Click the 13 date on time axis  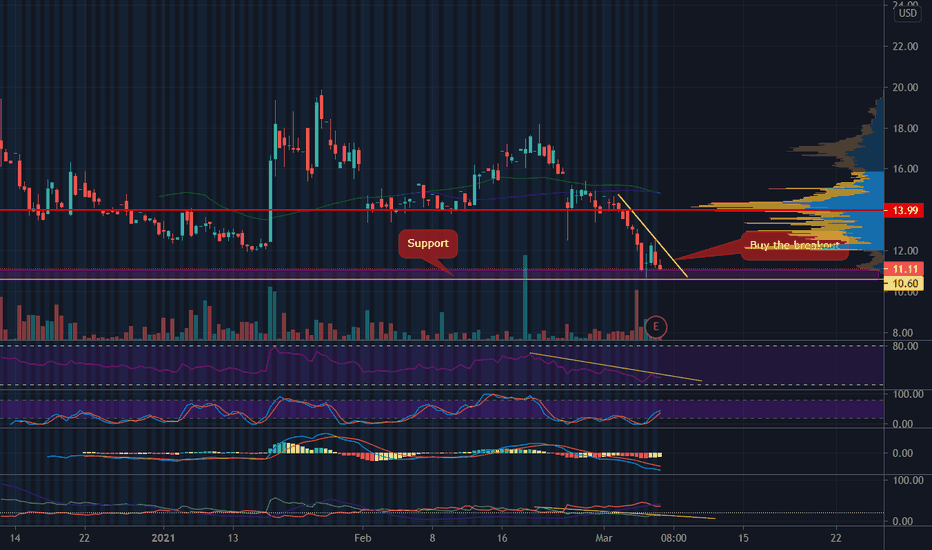232,538
